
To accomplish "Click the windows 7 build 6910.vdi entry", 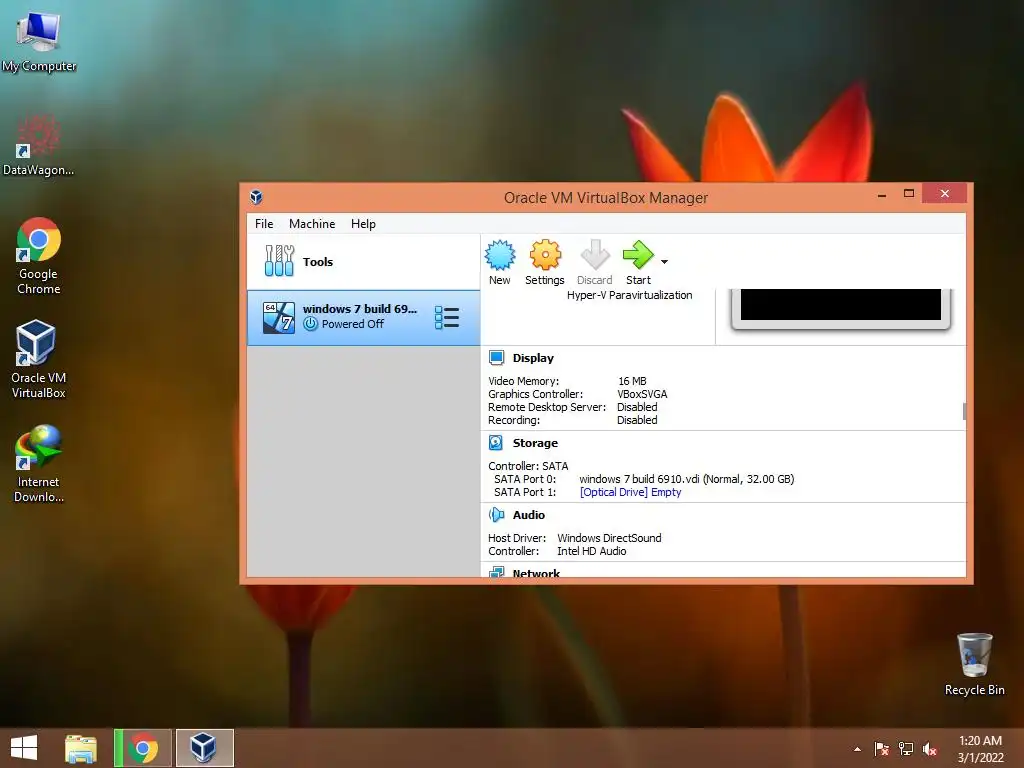I will point(686,479).
